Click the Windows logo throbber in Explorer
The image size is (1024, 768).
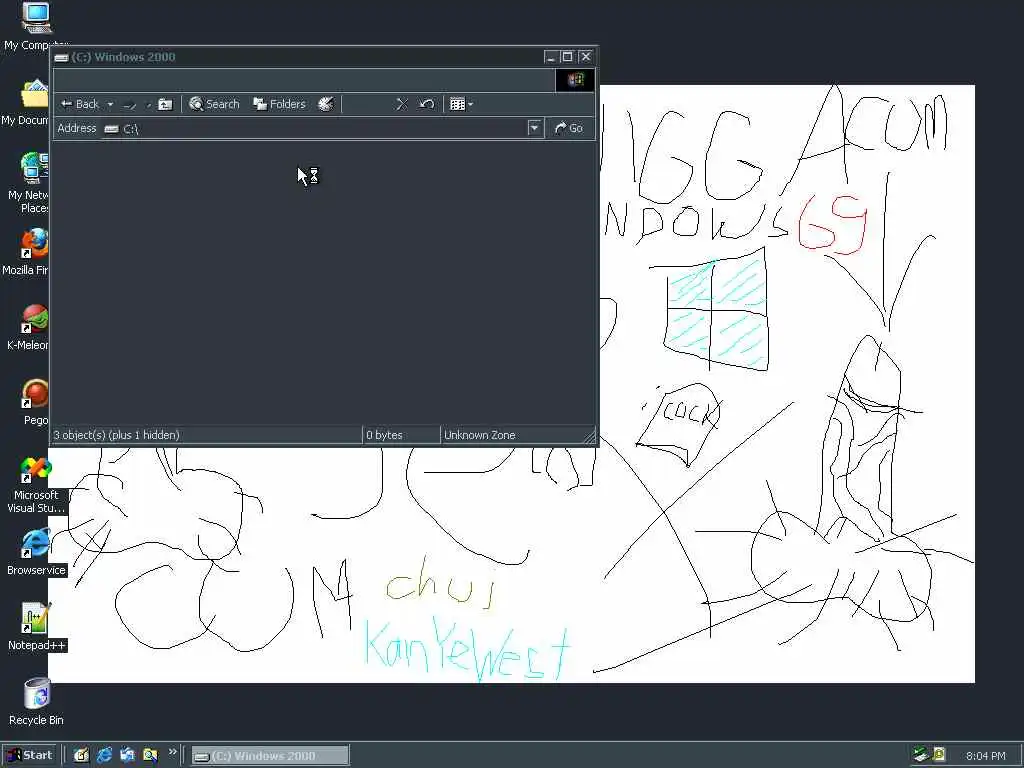(575, 80)
